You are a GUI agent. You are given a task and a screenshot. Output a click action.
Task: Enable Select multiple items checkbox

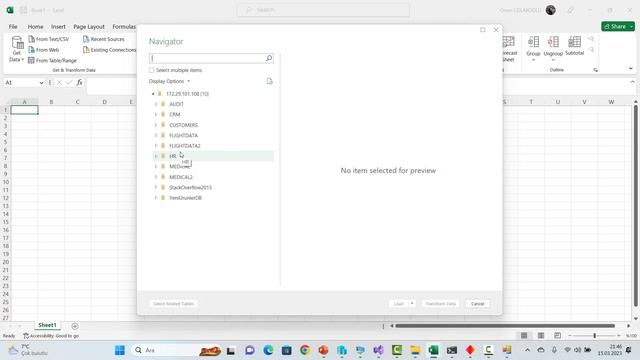click(151, 70)
